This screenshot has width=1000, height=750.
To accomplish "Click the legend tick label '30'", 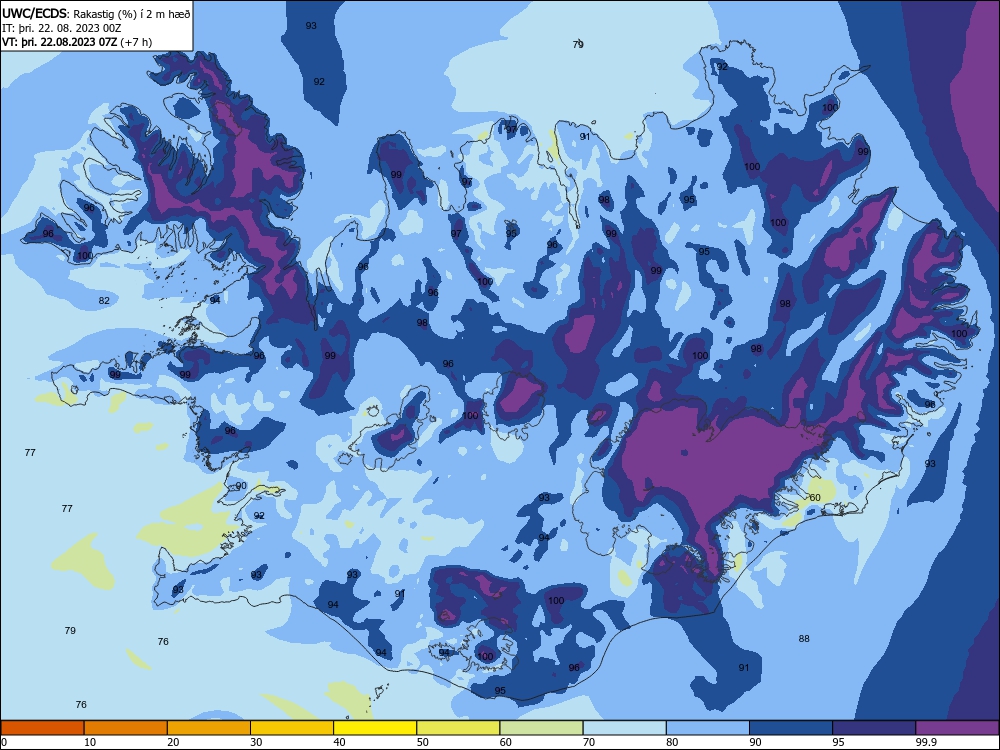I will (256, 742).
